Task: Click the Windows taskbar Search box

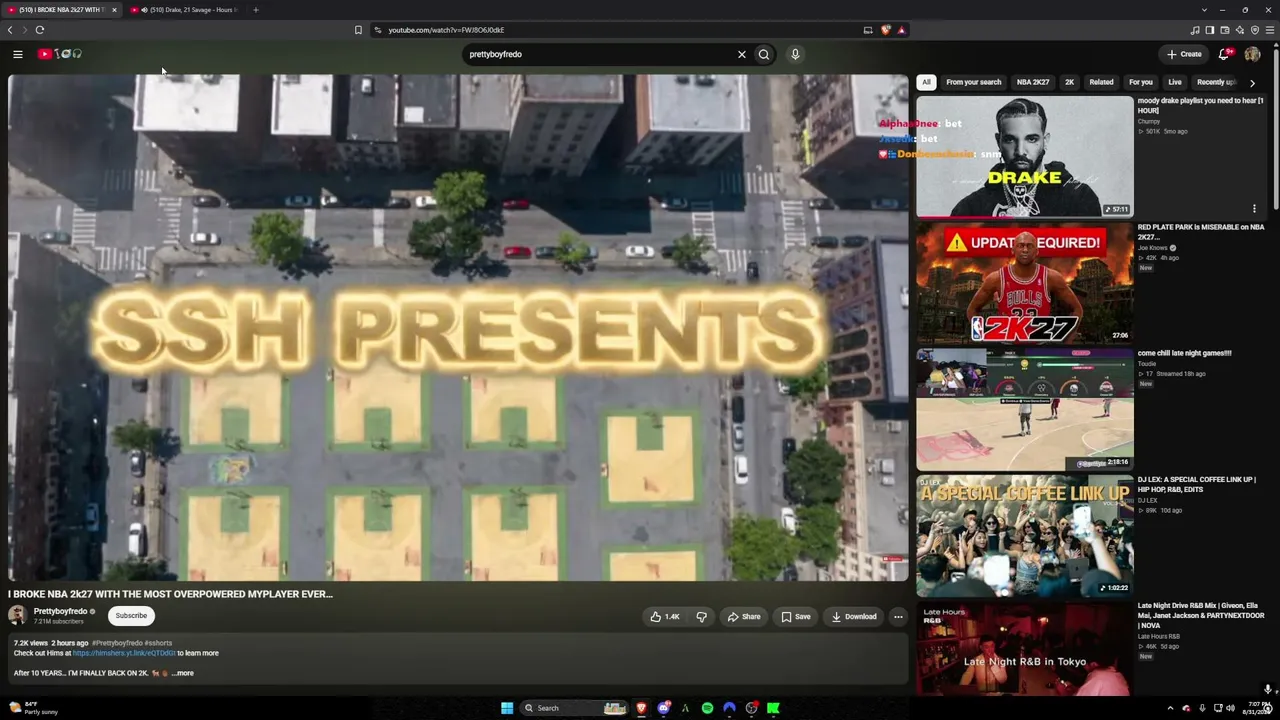Action: click(x=575, y=708)
